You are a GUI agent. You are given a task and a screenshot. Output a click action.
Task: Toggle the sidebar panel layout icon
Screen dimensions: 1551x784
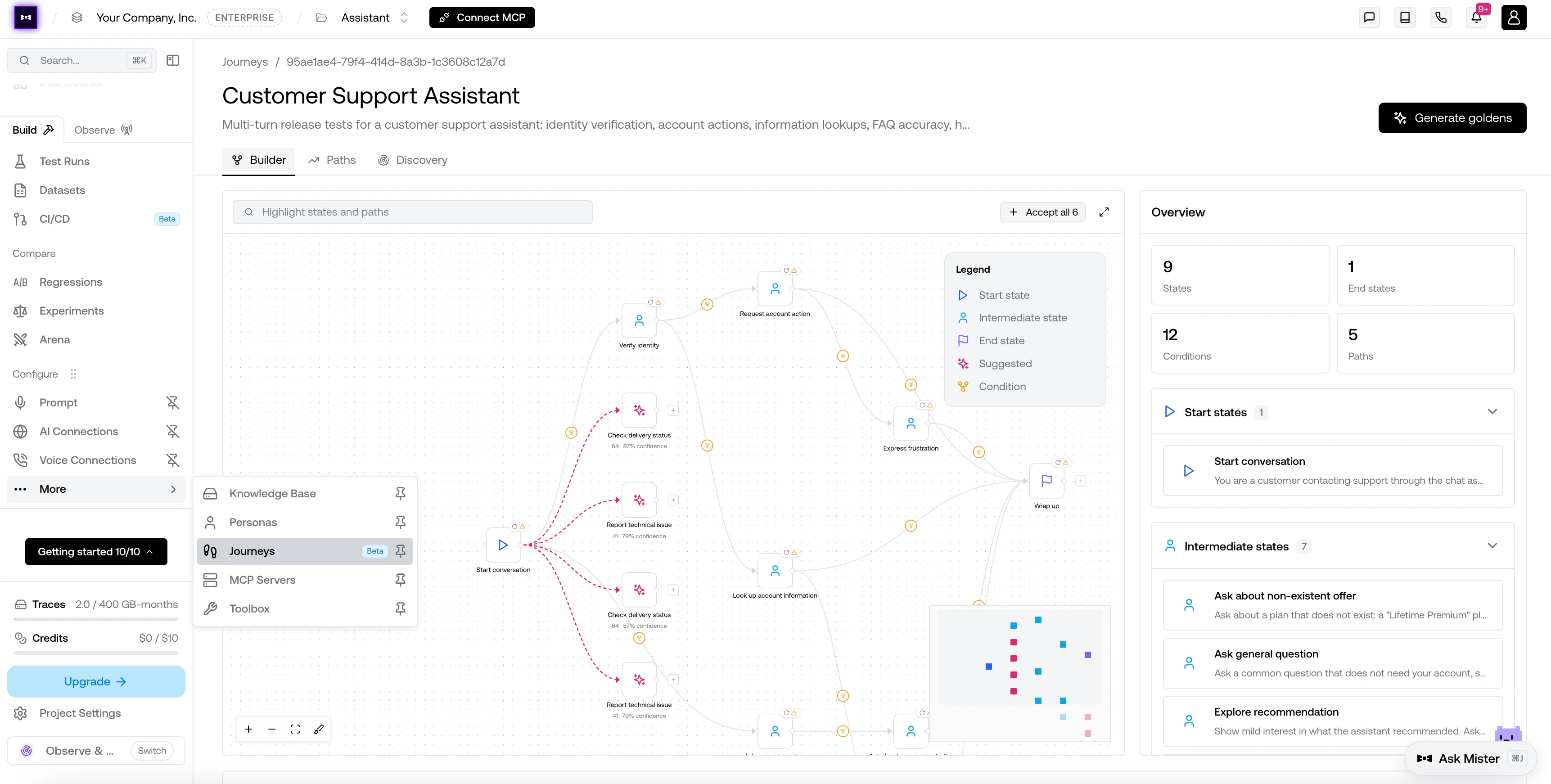click(173, 60)
